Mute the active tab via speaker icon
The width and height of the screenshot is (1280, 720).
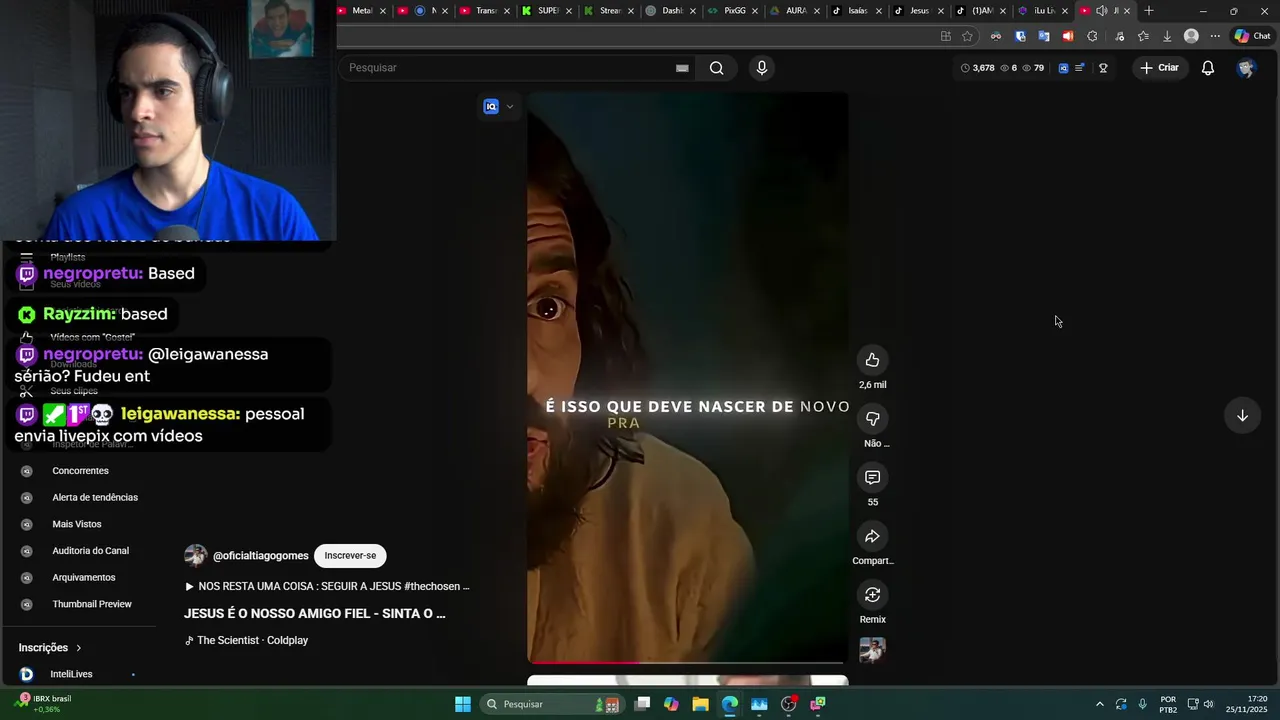point(1101,11)
